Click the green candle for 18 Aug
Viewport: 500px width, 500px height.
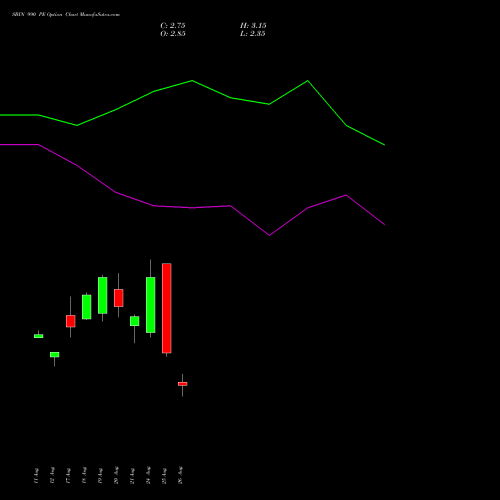tap(87, 307)
